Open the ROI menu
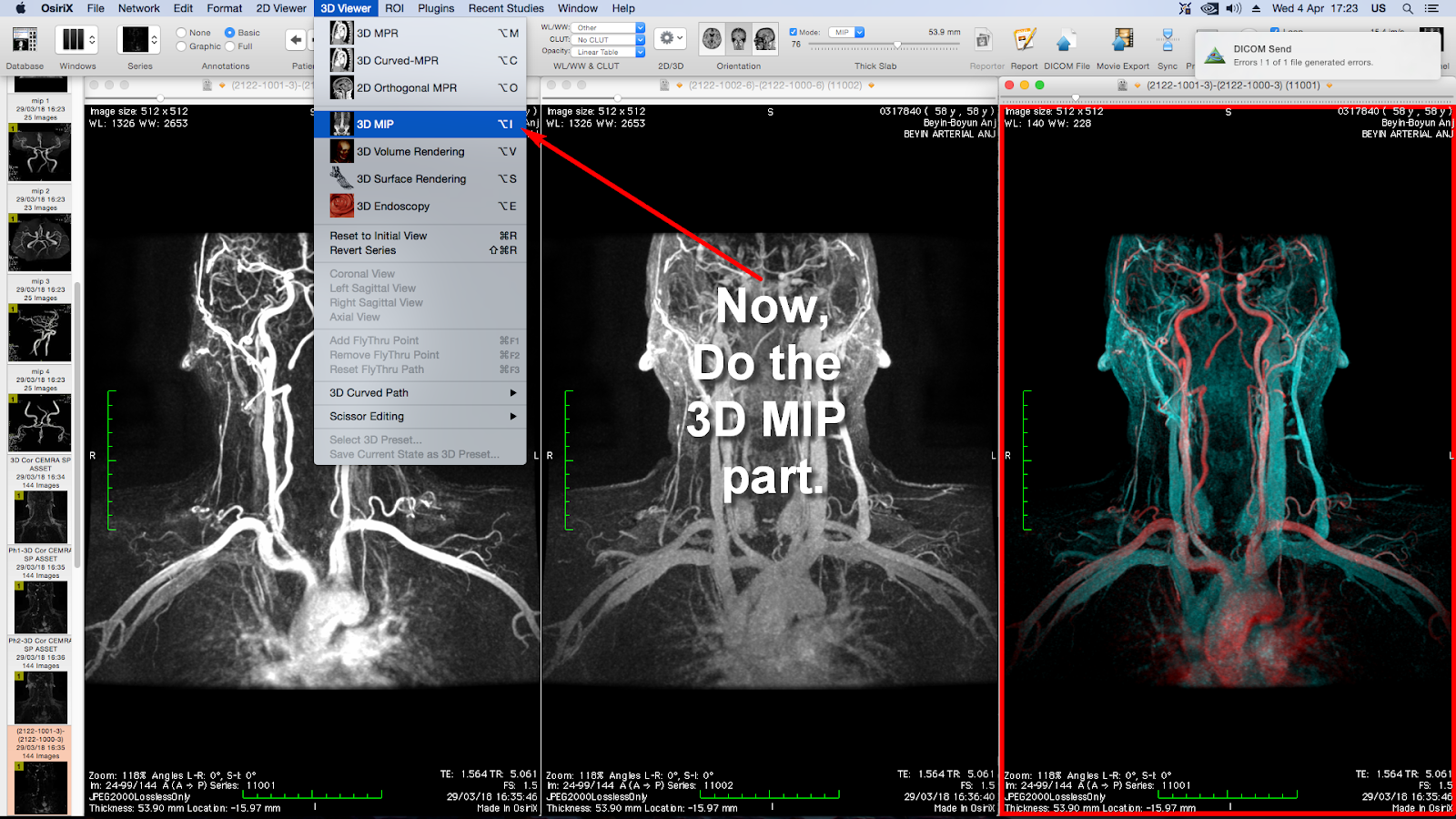Screen dimensions: 1456x819 click(393, 8)
